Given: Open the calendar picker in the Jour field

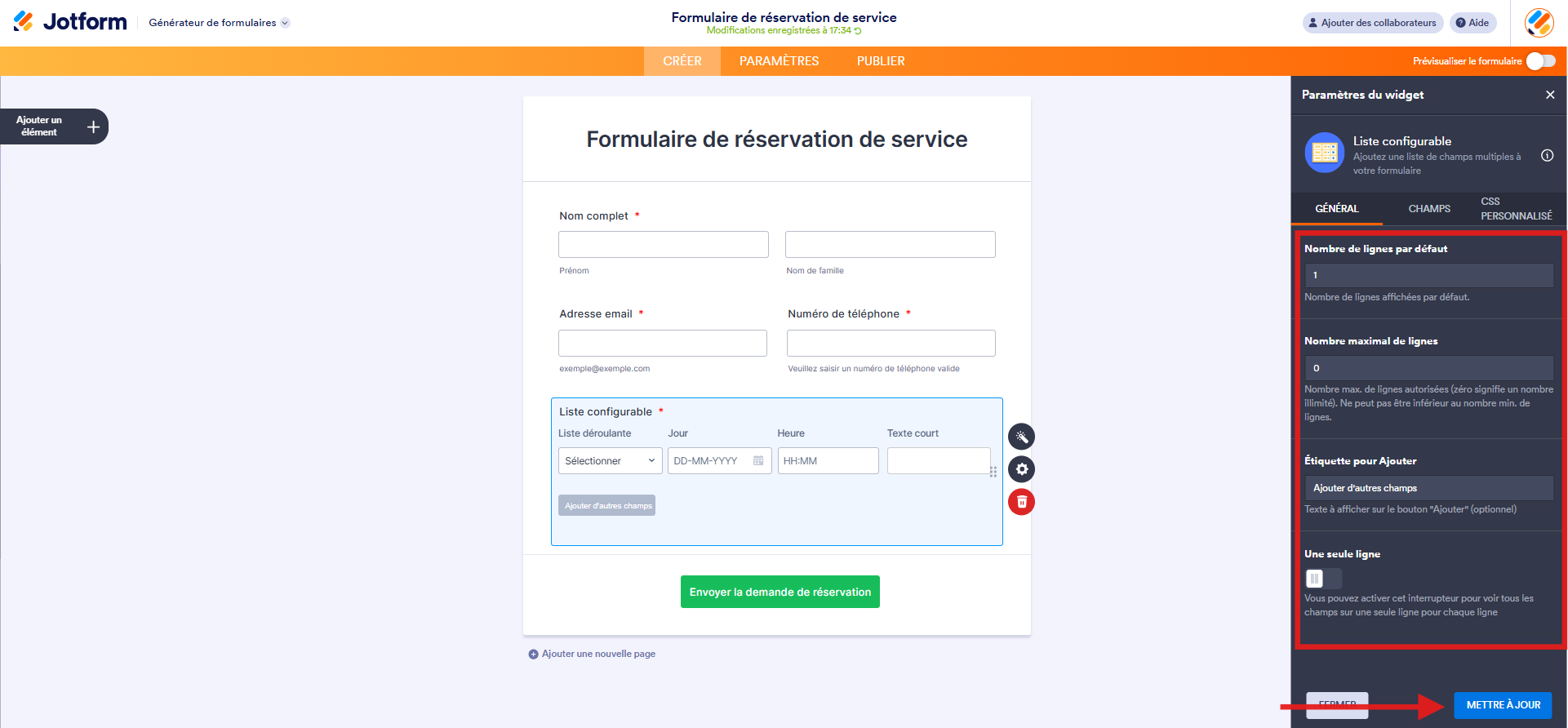Looking at the screenshot, I should coord(760,460).
